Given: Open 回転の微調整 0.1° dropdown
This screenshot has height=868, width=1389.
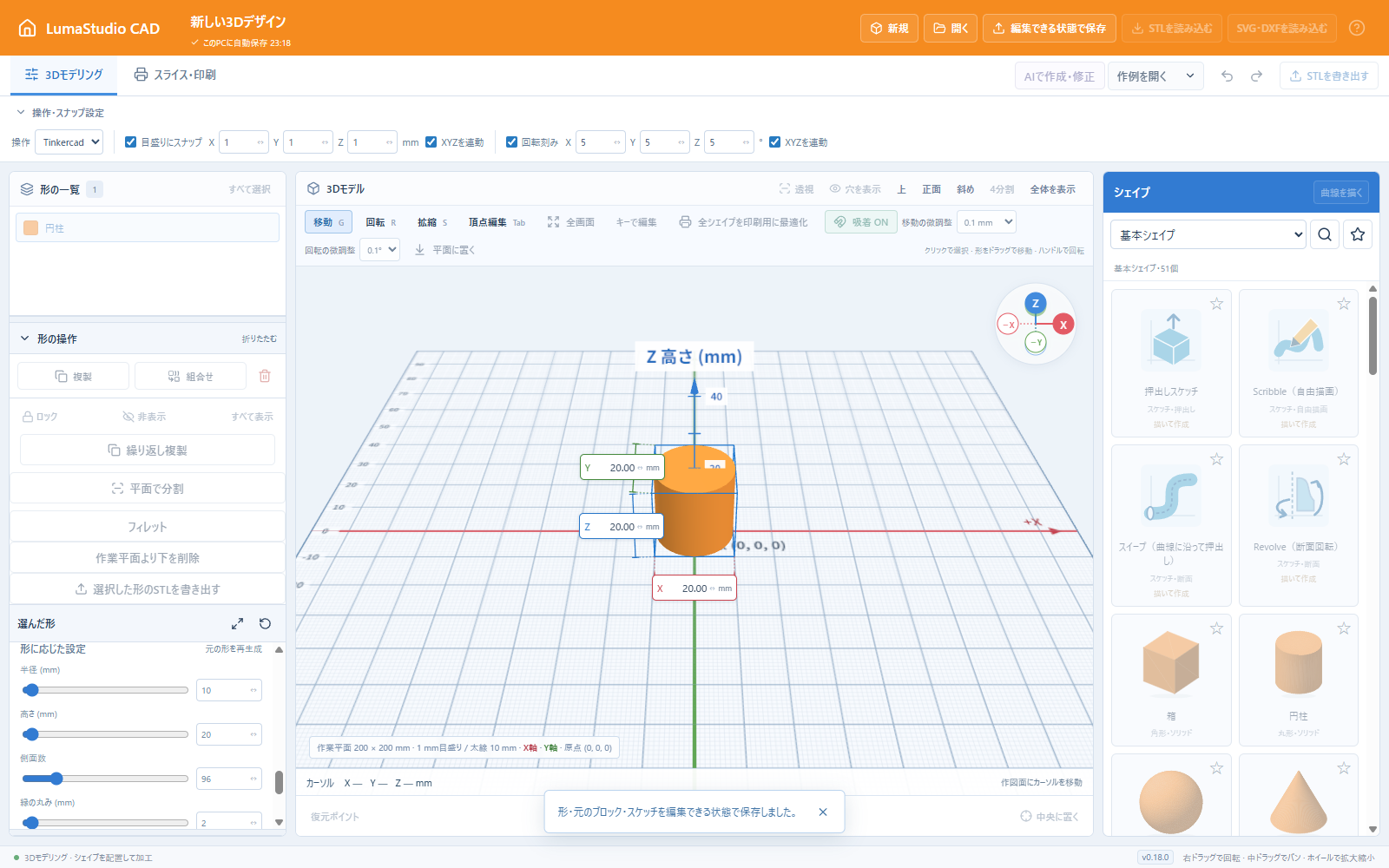Looking at the screenshot, I should (x=379, y=250).
